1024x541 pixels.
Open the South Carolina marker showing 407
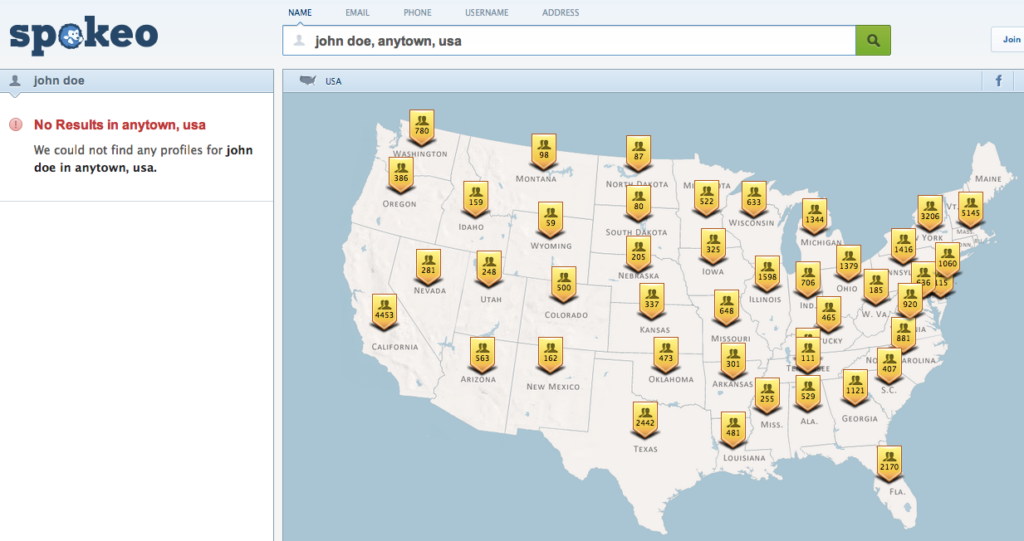pyautogui.click(x=889, y=367)
